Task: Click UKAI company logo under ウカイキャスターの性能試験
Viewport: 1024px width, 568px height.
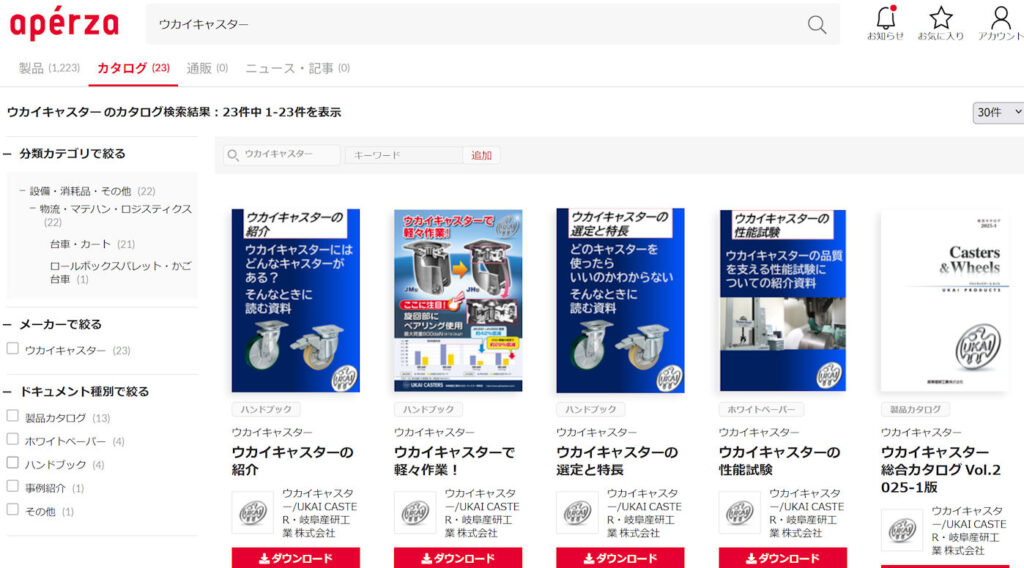Action: [x=739, y=513]
